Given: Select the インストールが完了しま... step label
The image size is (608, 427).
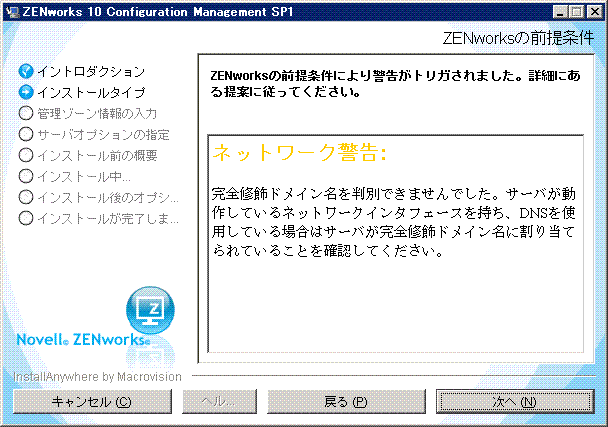Looking at the screenshot, I should coord(108,218).
